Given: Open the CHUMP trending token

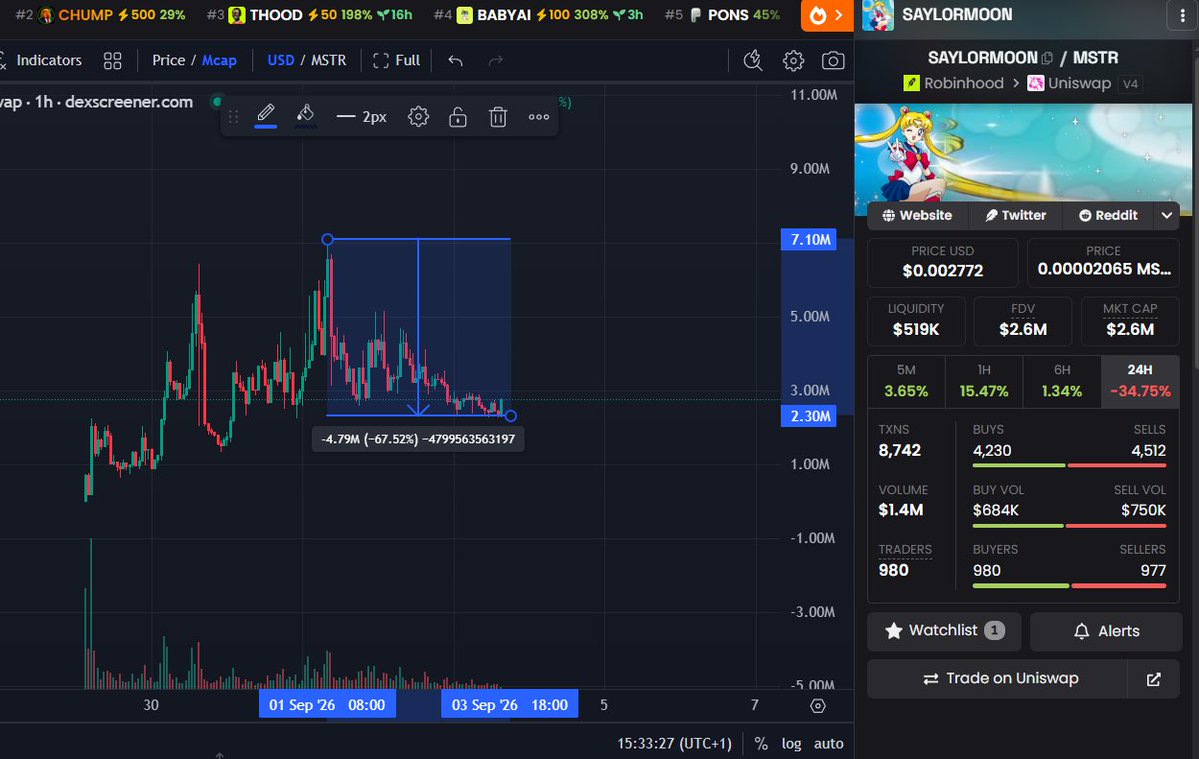Looking at the screenshot, I should [101, 15].
